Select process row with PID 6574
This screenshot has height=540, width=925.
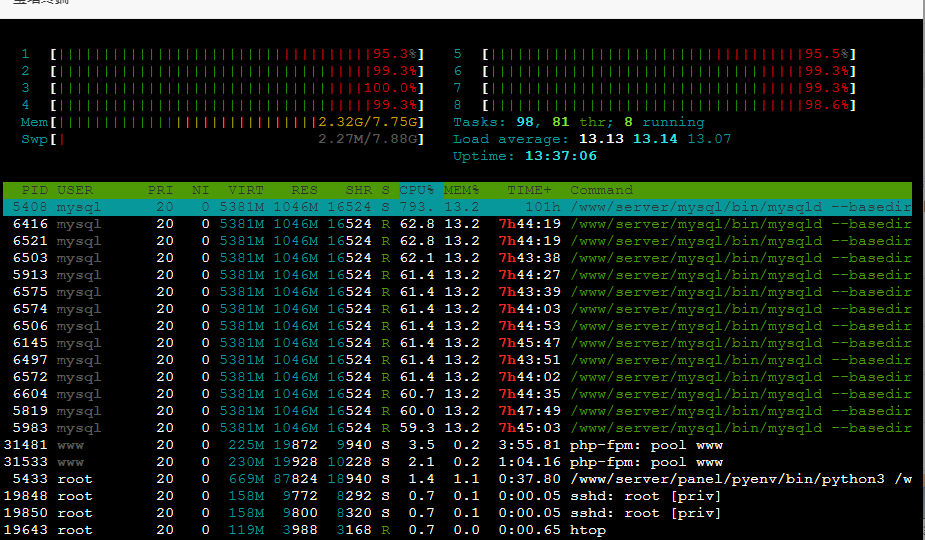point(457,309)
